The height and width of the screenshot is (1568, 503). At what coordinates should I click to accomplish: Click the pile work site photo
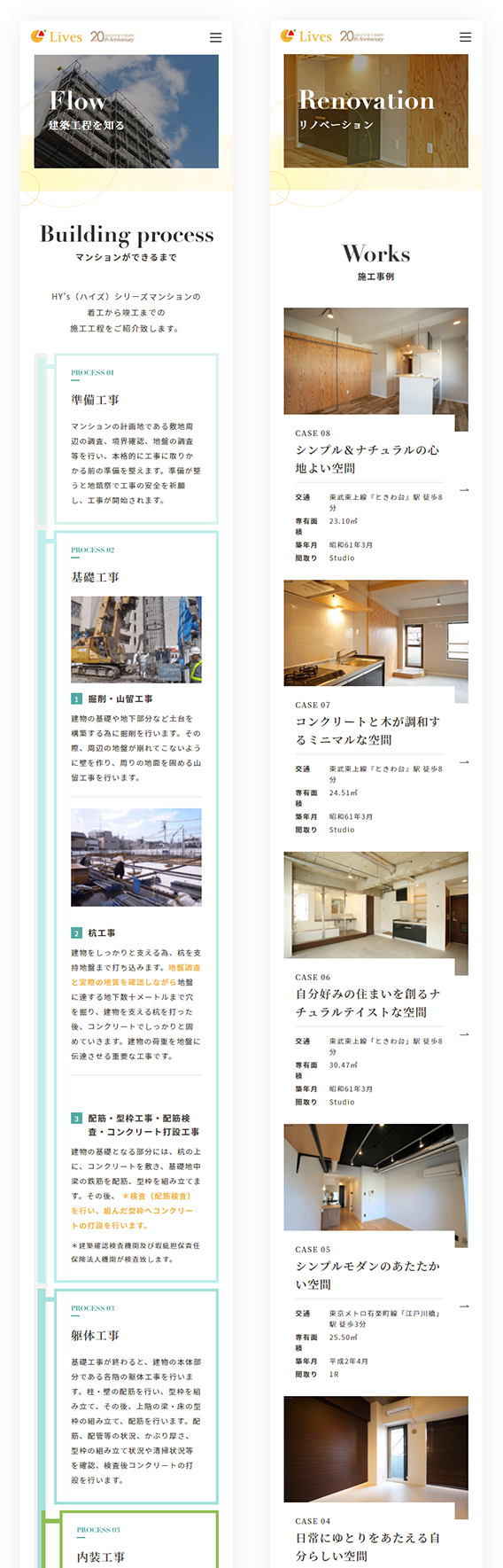click(x=136, y=857)
